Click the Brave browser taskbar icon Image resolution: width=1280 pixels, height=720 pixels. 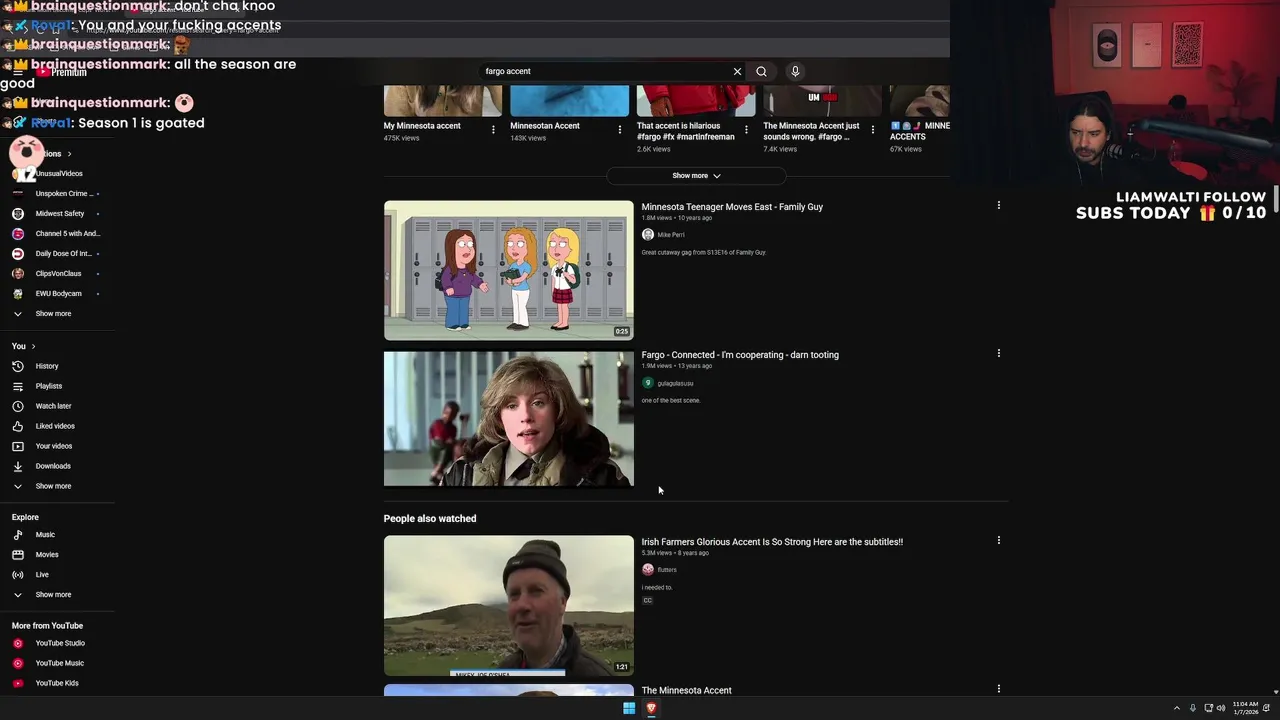[651, 708]
